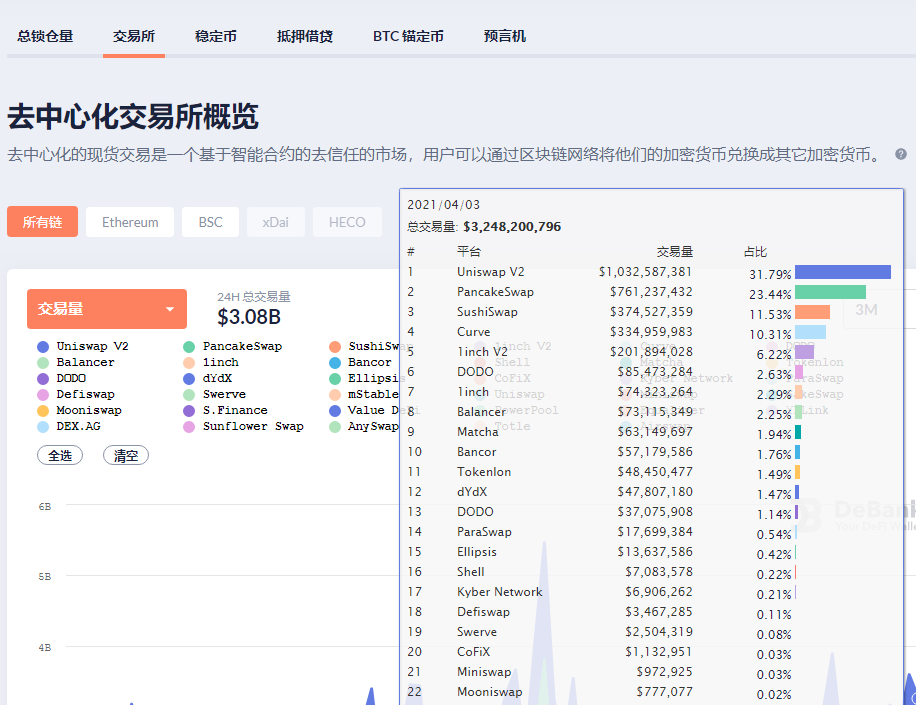Click the 6B chart axis label
This screenshot has height=705, width=916.
pyautogui.click(x=45, y=506)
